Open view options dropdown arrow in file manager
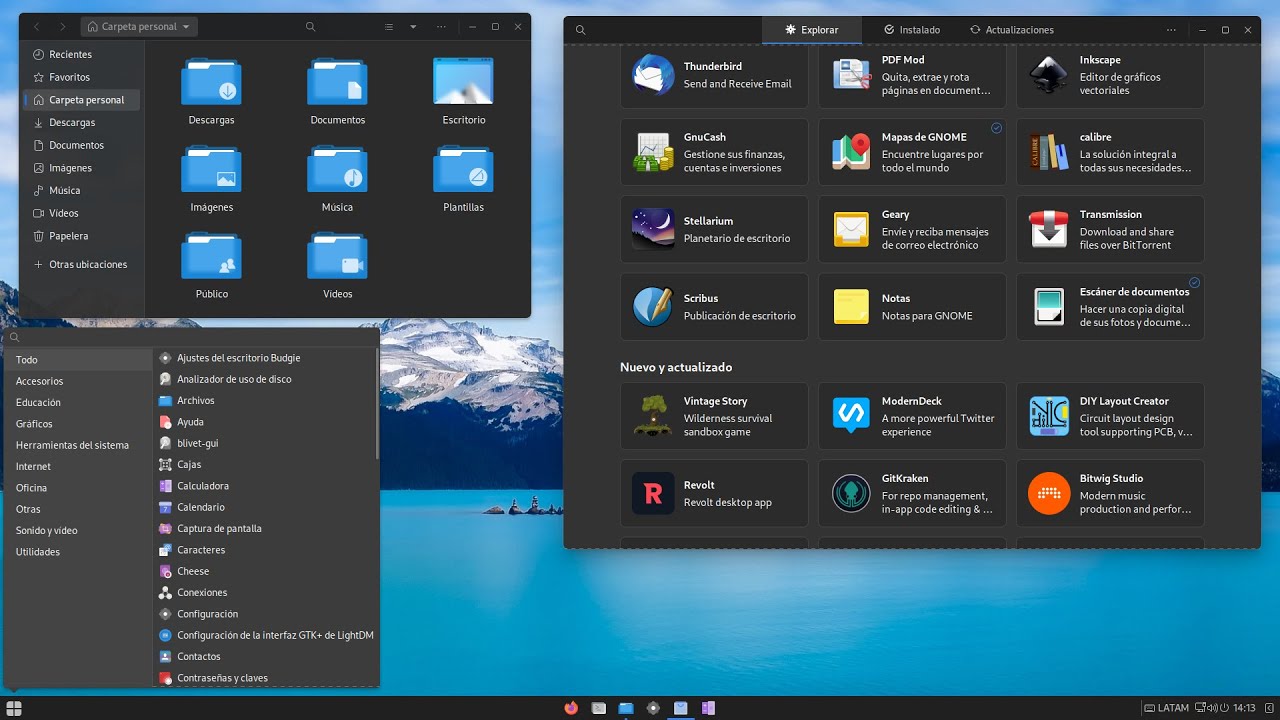Screen dimensions: 1280x720 pyautogui.click(x=413, y=27)
